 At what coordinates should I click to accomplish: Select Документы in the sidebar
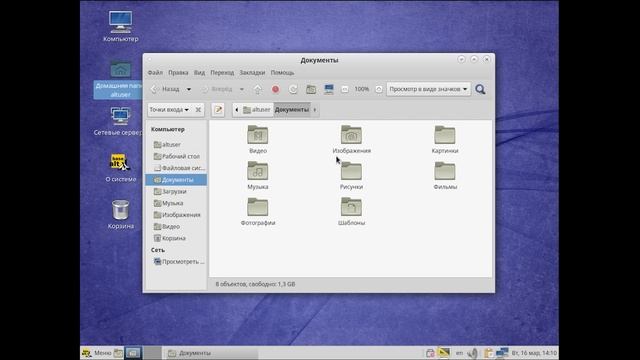[176, 180]
